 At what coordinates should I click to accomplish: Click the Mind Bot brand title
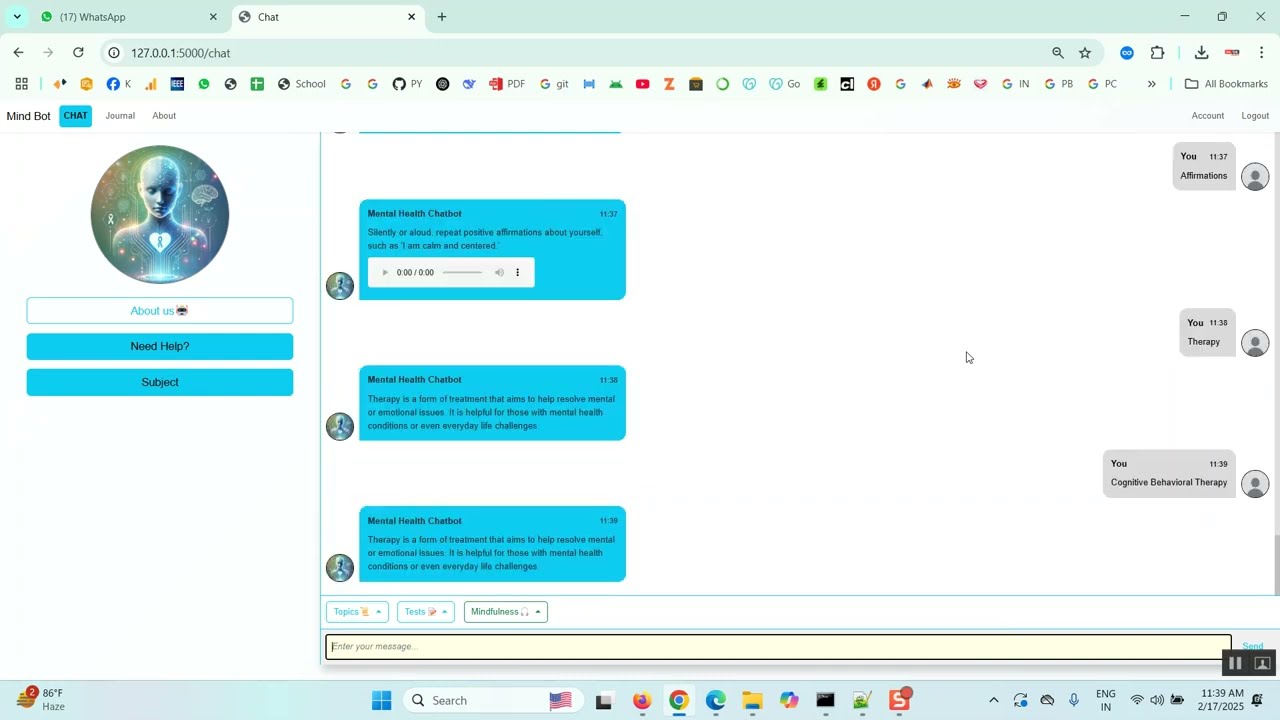coord(28,116)
